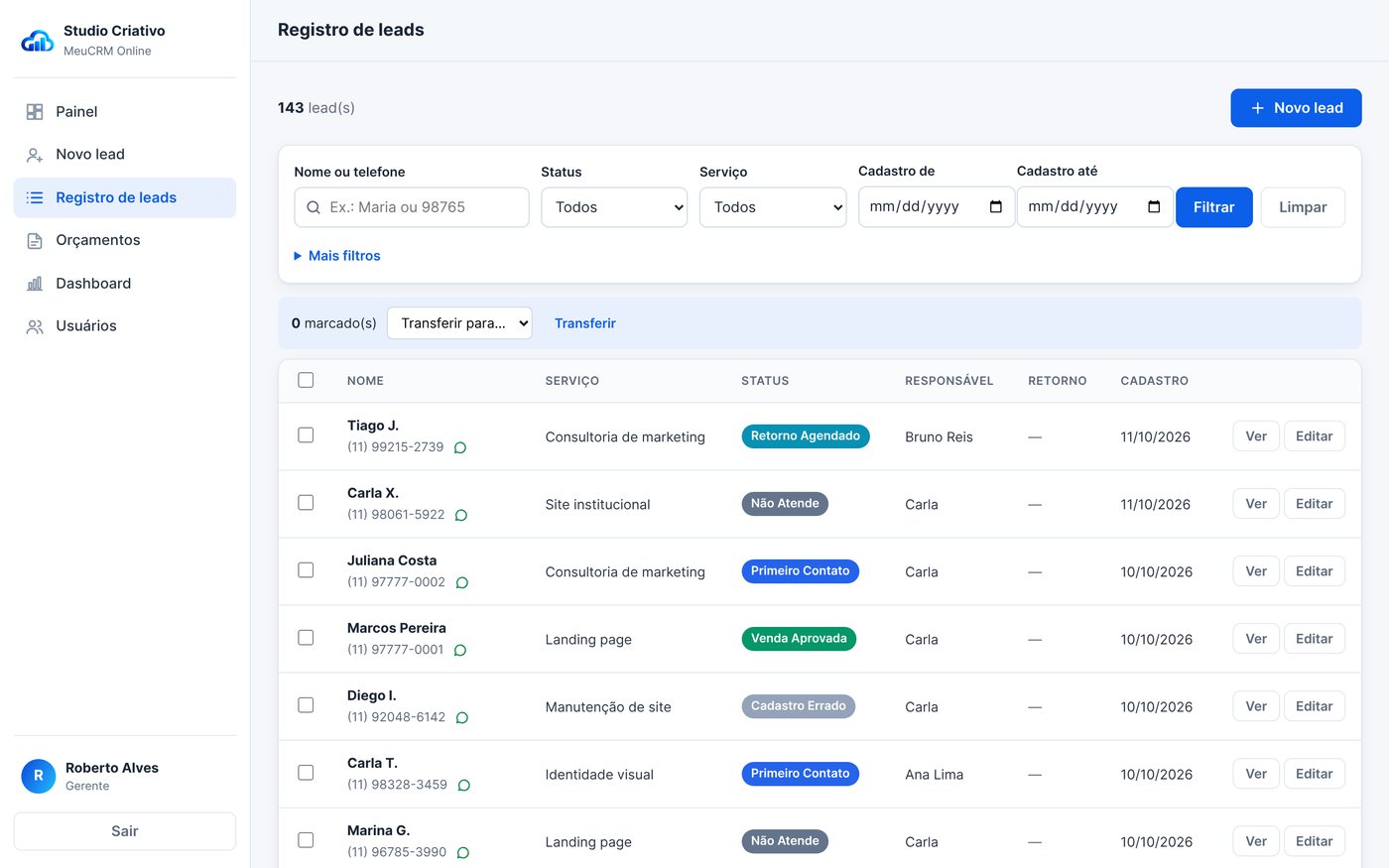Click the WhatsApp icon beside Carla X.'s phone
Viewport: 1389px width, 868px height.
(461, 515)
